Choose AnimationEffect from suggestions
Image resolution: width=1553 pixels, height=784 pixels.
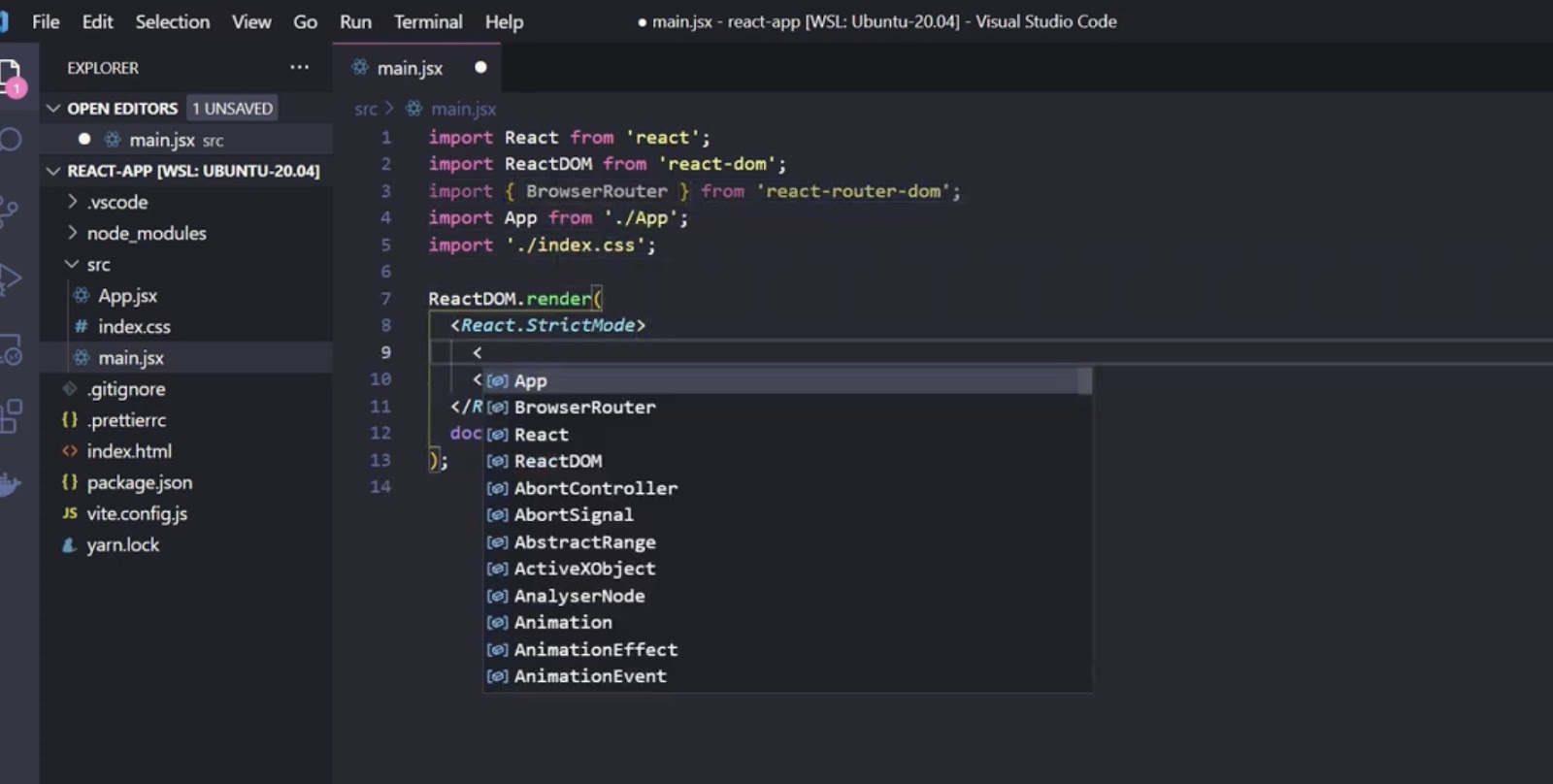coord(787,649)
